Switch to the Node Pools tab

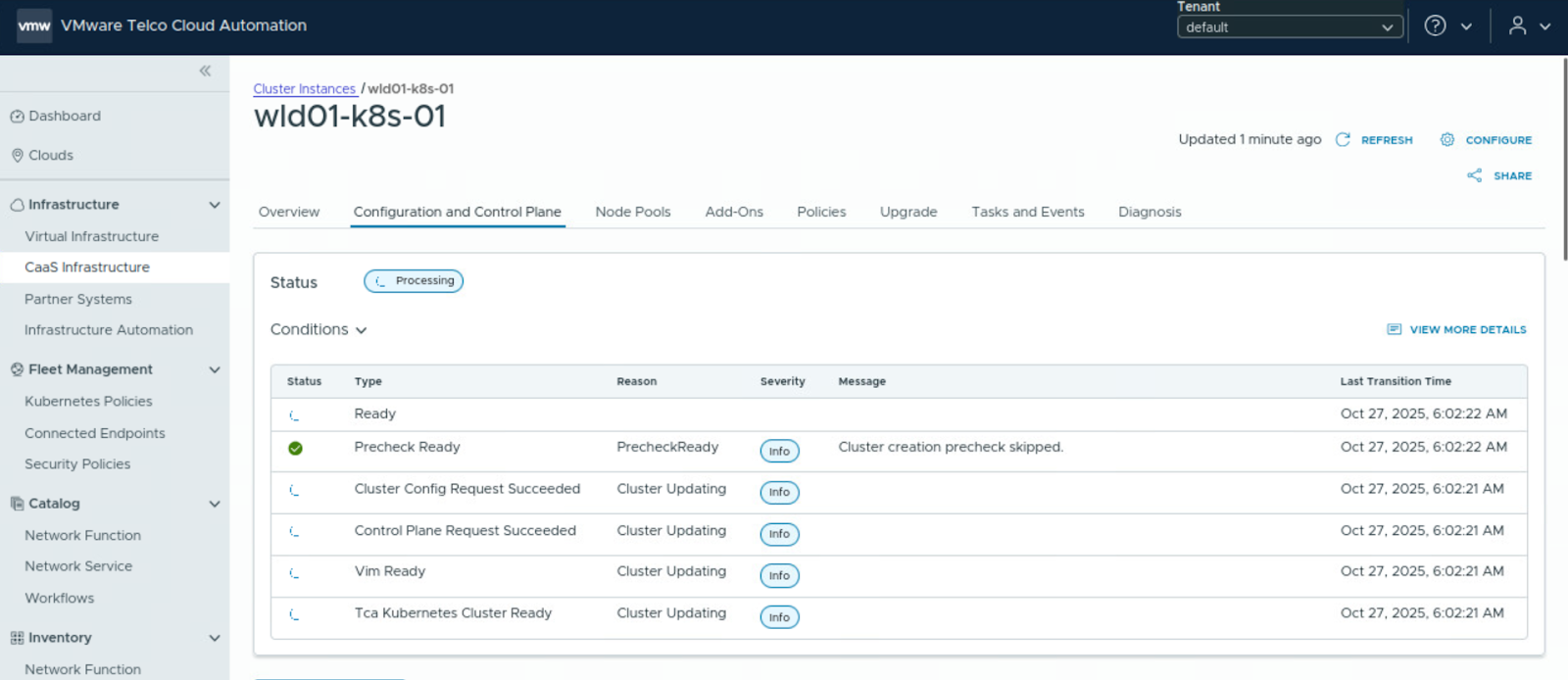coord(632,212)
